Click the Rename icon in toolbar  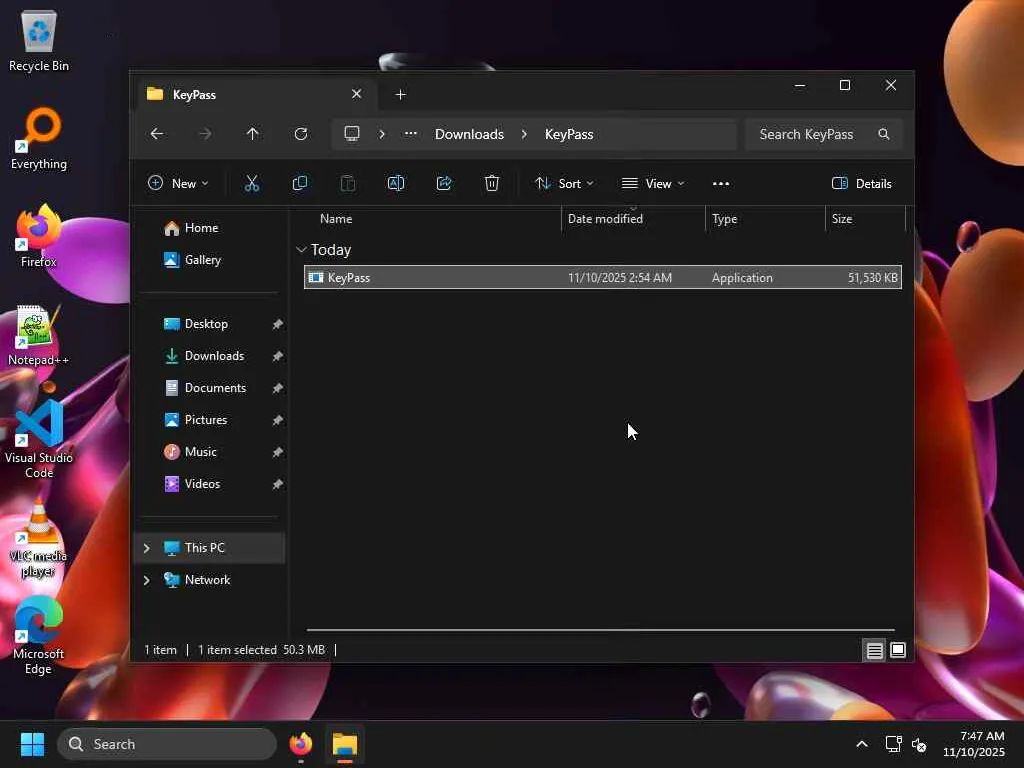click(396, 184)
